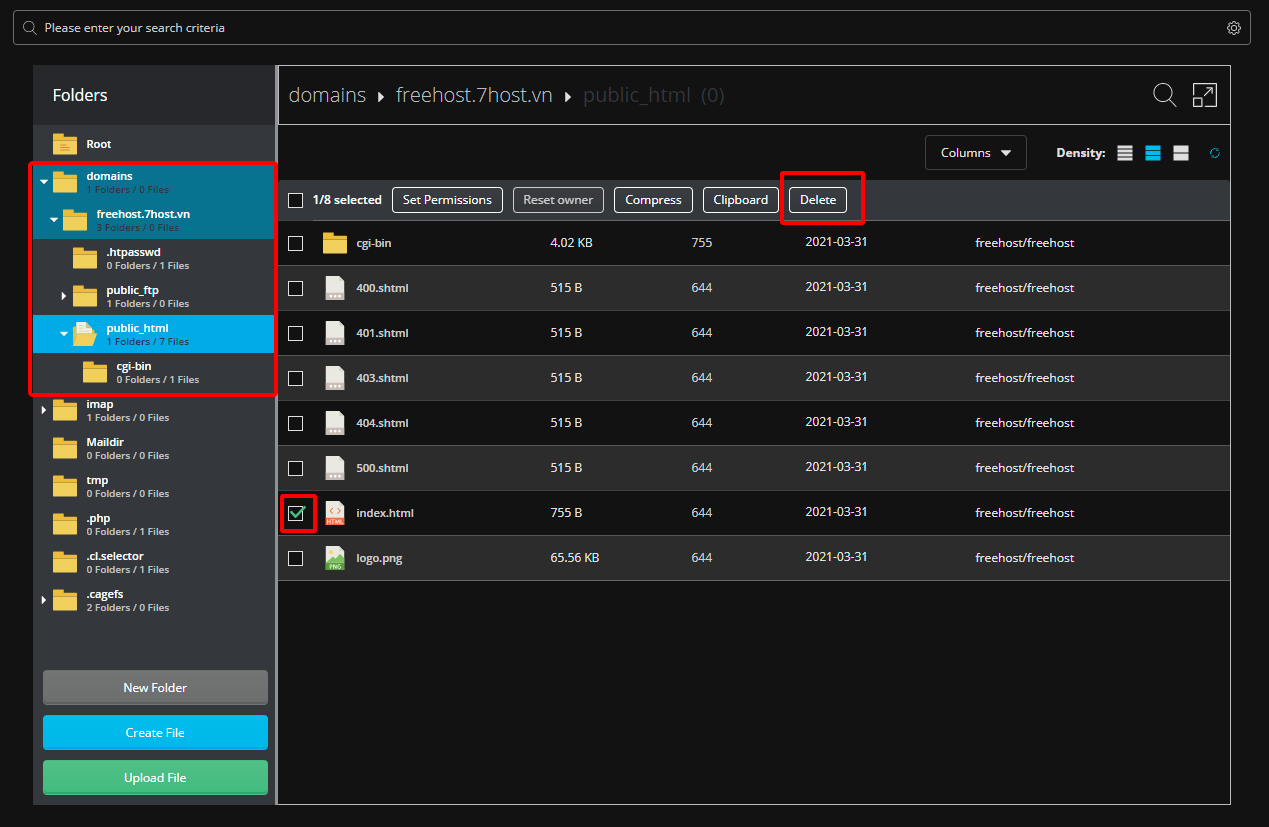Click the Maildir folder icon
The height and width of the screenshot is (827, 1269).
point(65,448)
